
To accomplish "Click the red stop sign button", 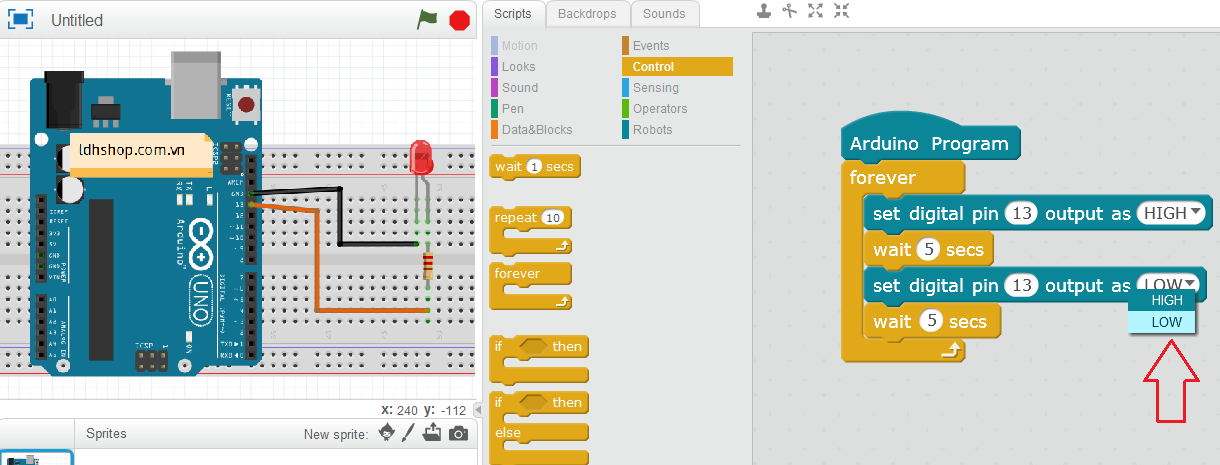I will pyautogui.click(x=460, y=20).
